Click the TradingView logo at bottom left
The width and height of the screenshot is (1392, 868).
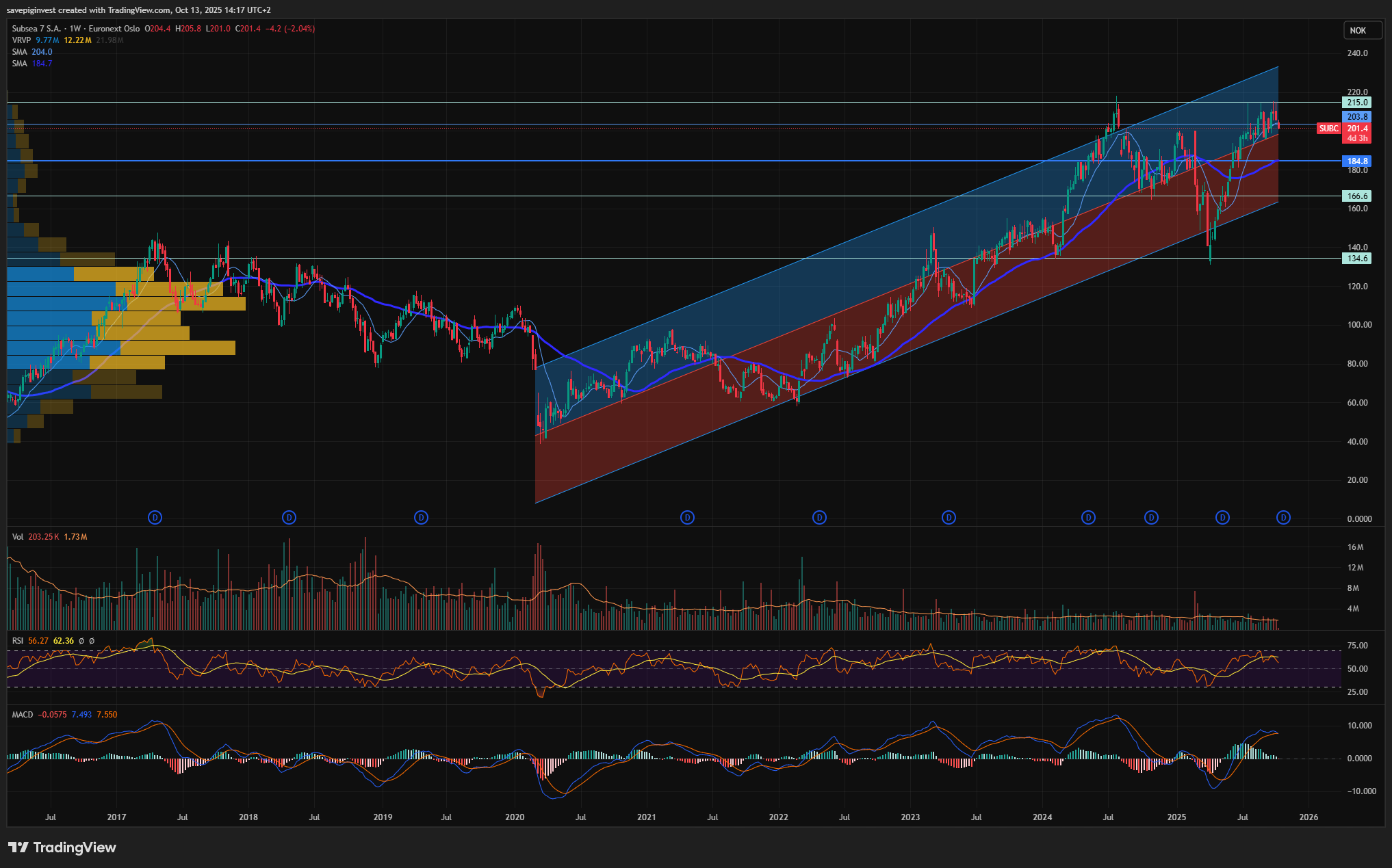coord(62,847)
